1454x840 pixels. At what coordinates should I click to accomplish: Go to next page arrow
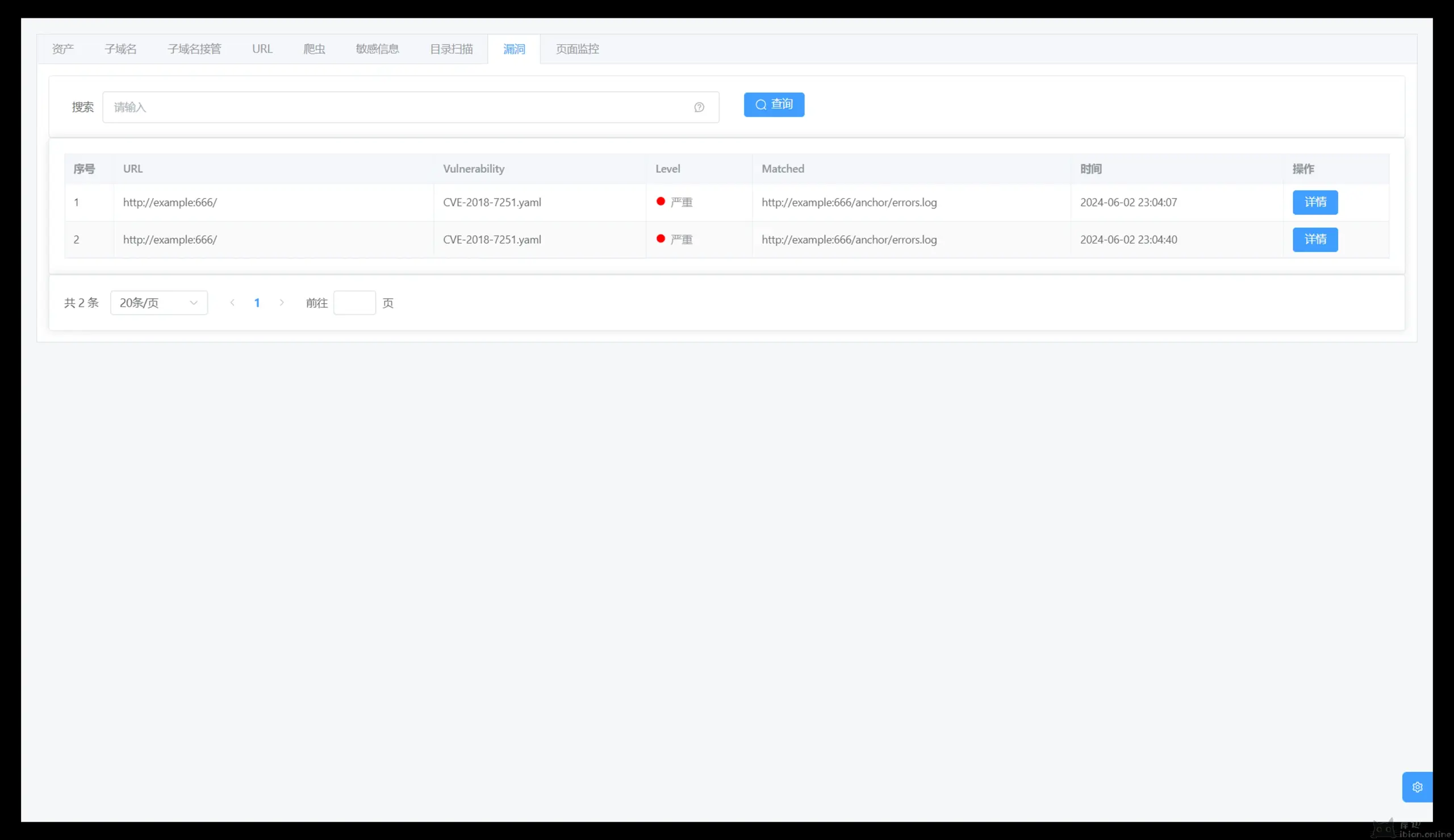click(x=282, y=303)
